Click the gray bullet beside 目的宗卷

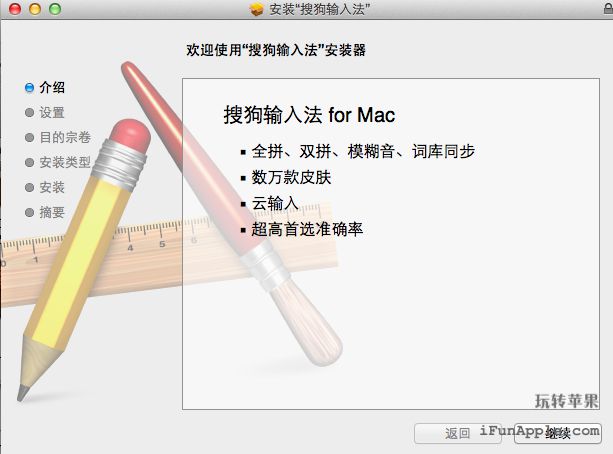point(29,137)
